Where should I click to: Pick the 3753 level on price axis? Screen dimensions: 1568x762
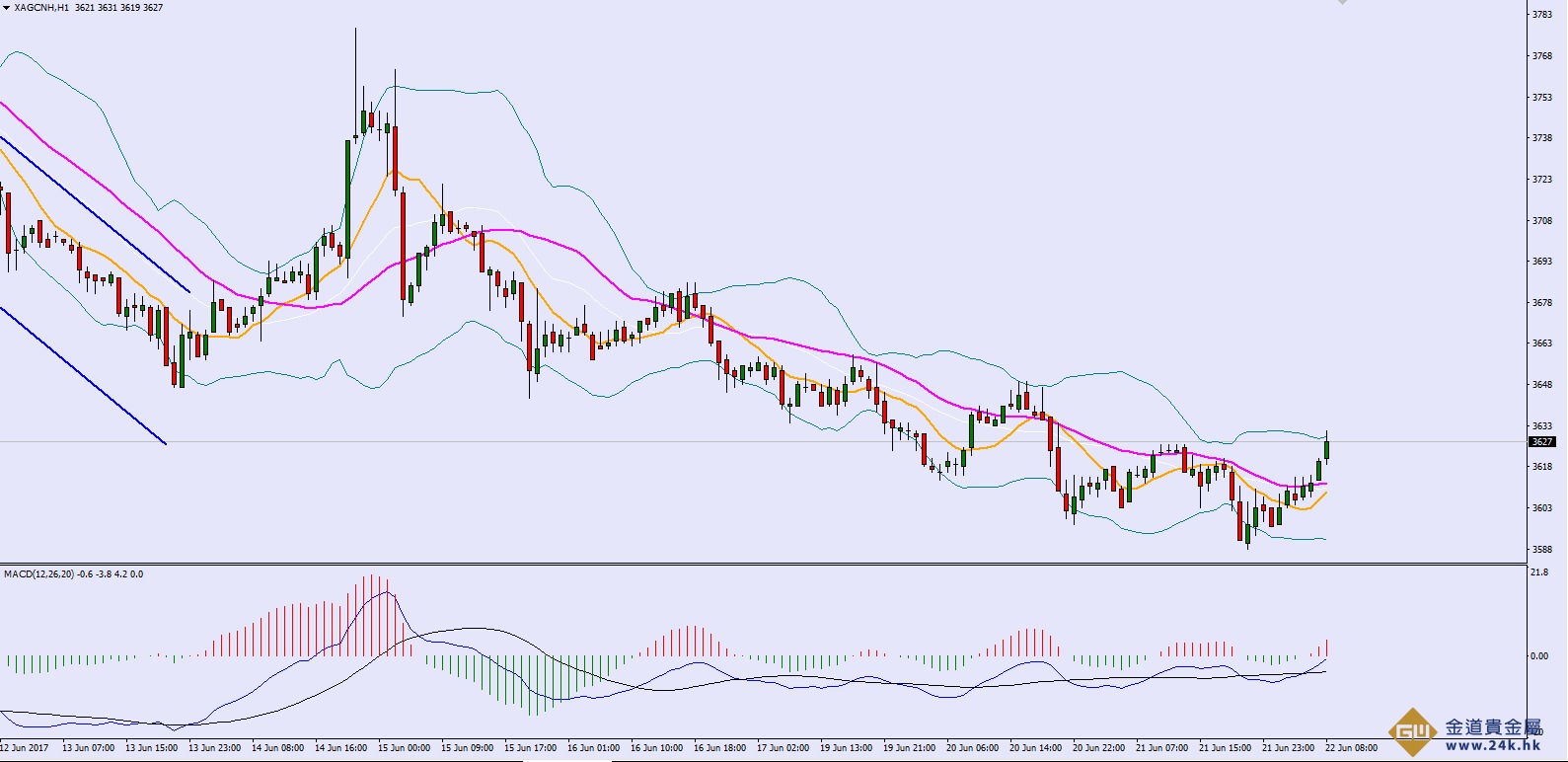point(1542,98)
